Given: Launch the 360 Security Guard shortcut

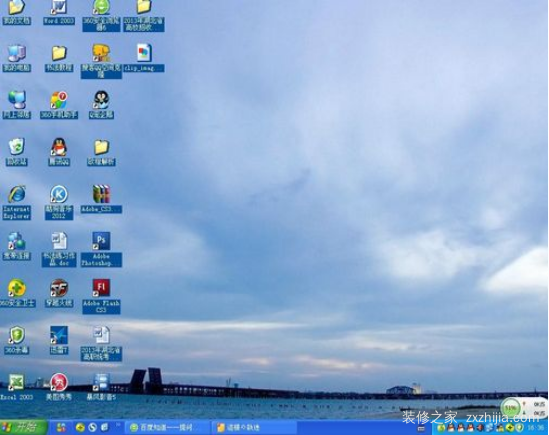Looking at the screenshot, I should click(x=17, y=293).
